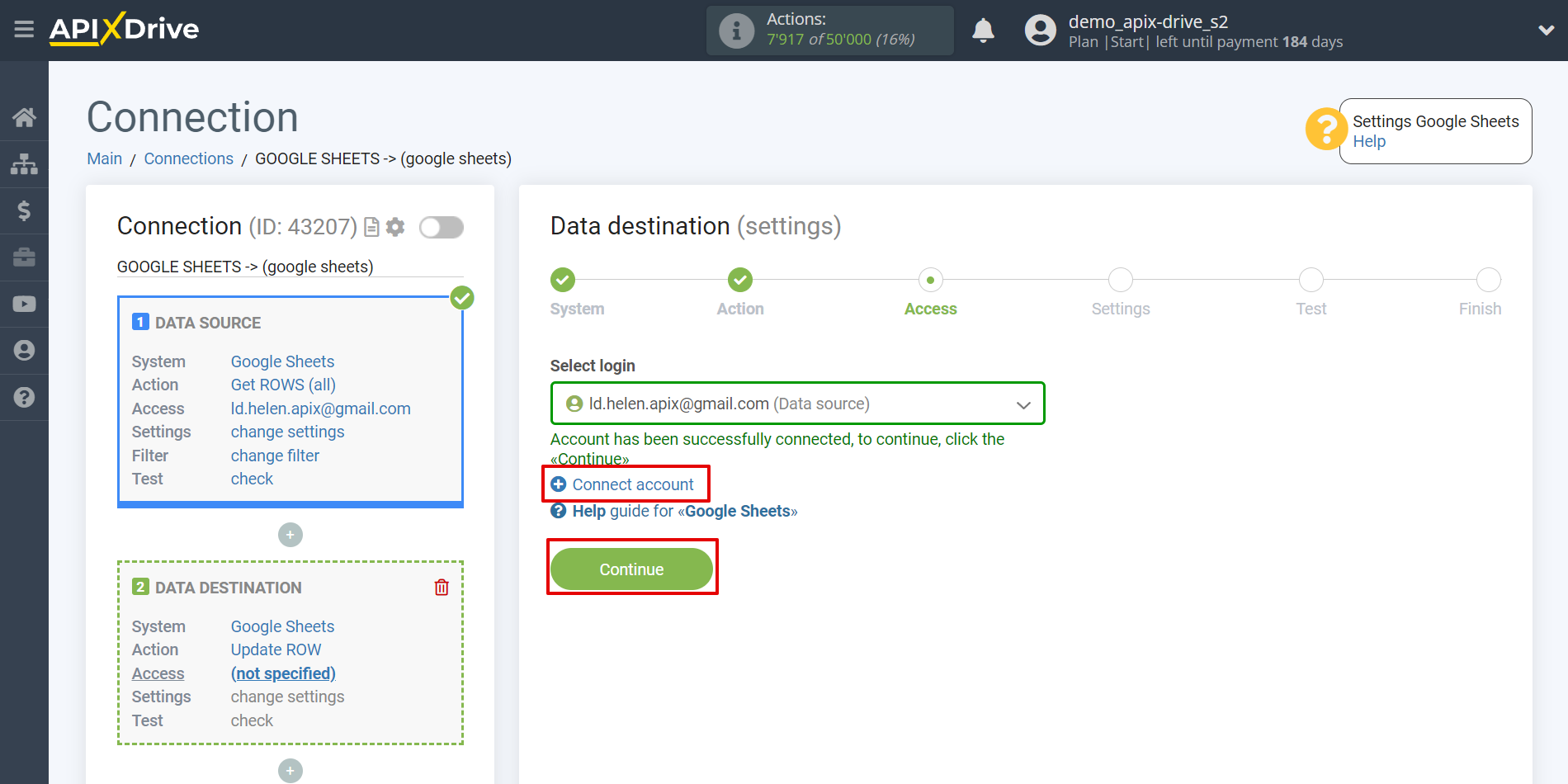
Task: Open help question icon in sidebar
Action: tap(24, 397)
